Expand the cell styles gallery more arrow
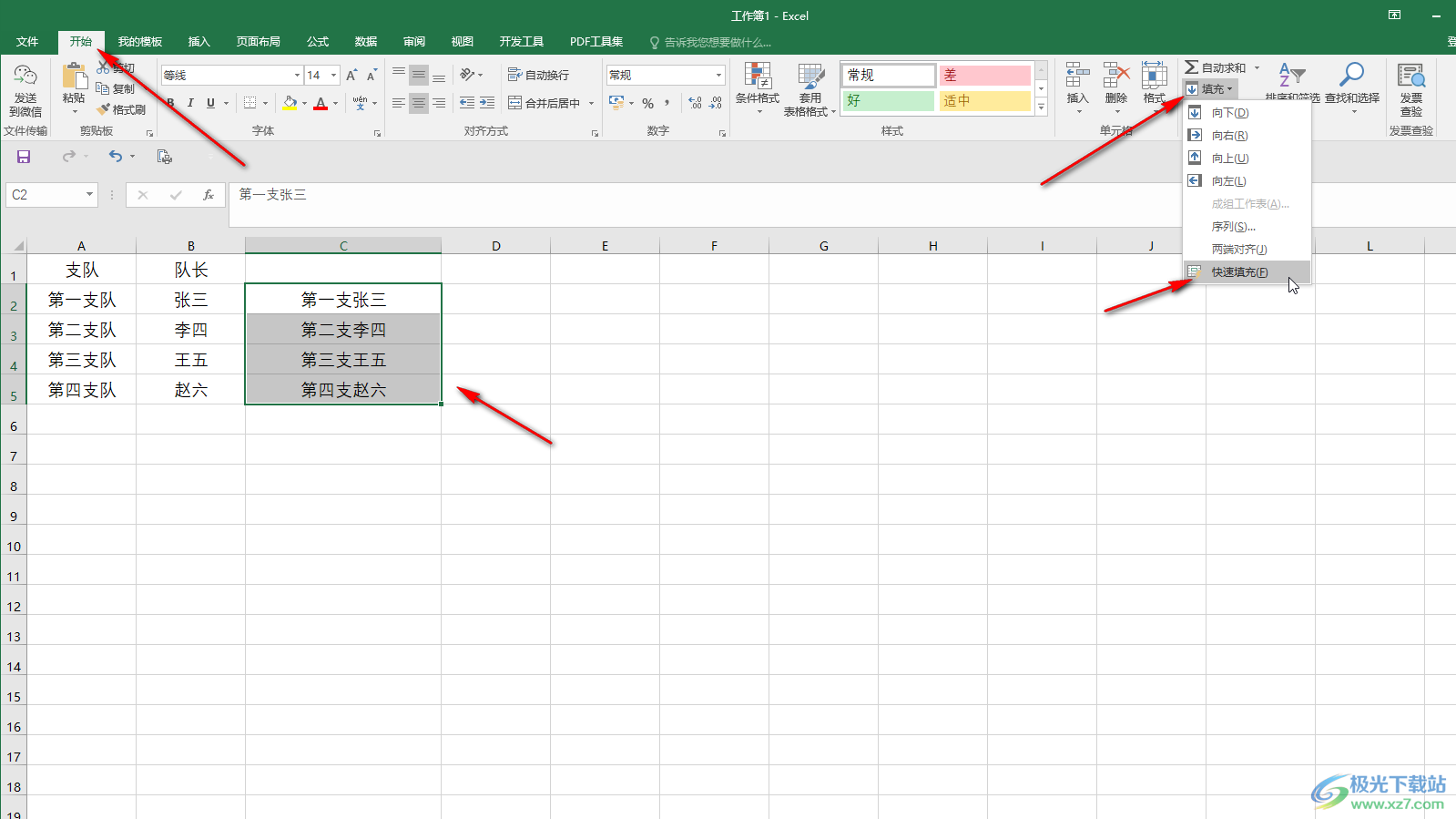Viewport: 1456px width, 819px height. [x=1042, y=107]
